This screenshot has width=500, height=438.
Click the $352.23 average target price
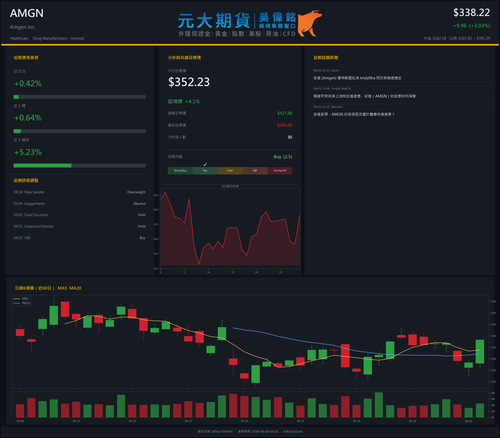click(x=189, y=82)
